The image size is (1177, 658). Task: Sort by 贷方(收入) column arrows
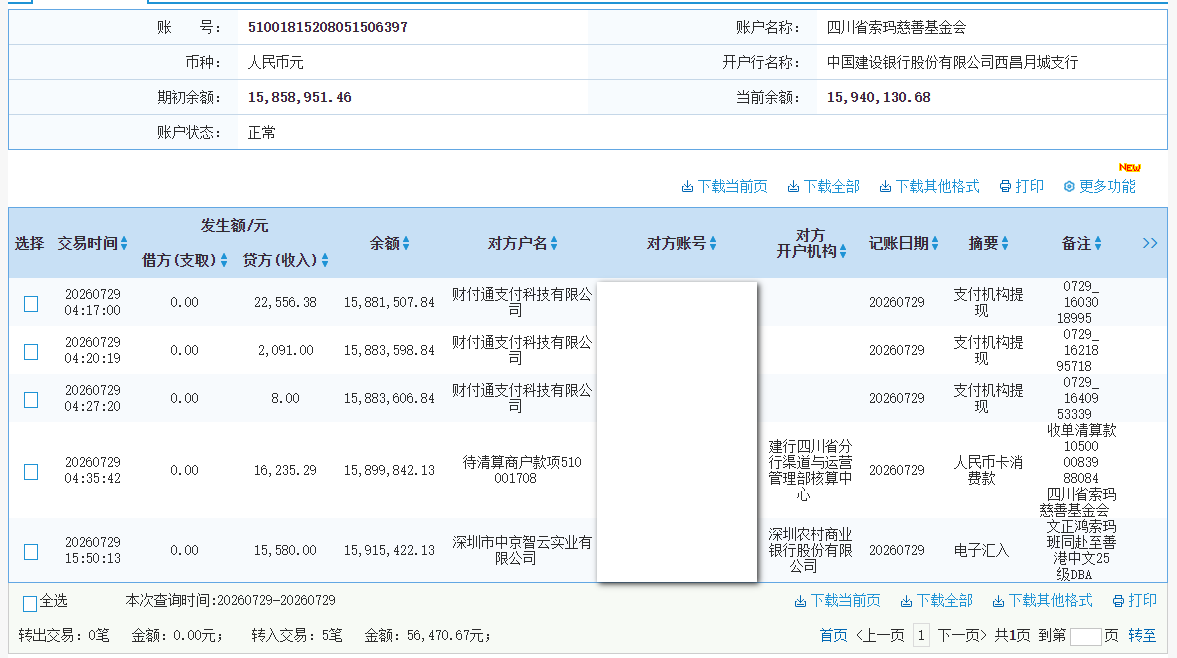point(325,260)
